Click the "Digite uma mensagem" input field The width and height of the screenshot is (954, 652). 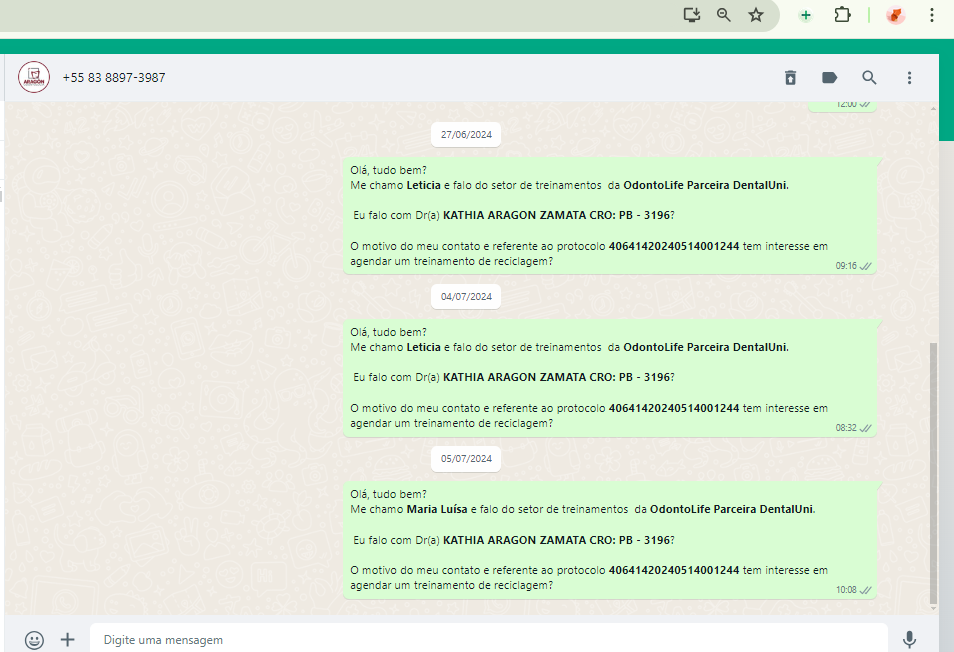point(488,639)
